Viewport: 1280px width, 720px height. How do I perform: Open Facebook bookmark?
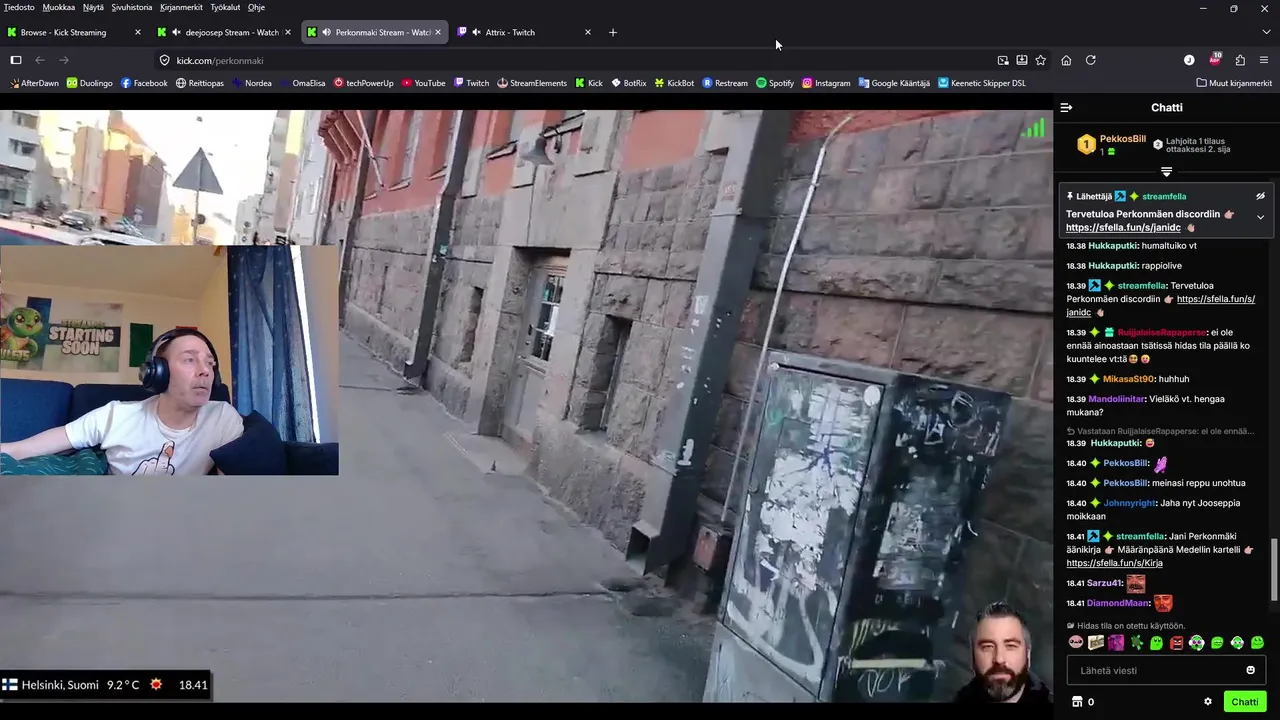tap(144, 83)
